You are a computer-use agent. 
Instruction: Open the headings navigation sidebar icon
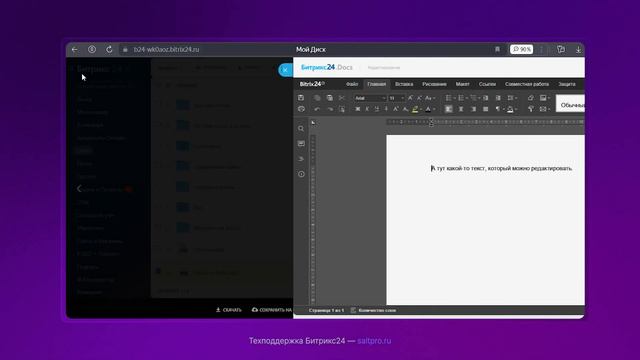coord(301,159)
